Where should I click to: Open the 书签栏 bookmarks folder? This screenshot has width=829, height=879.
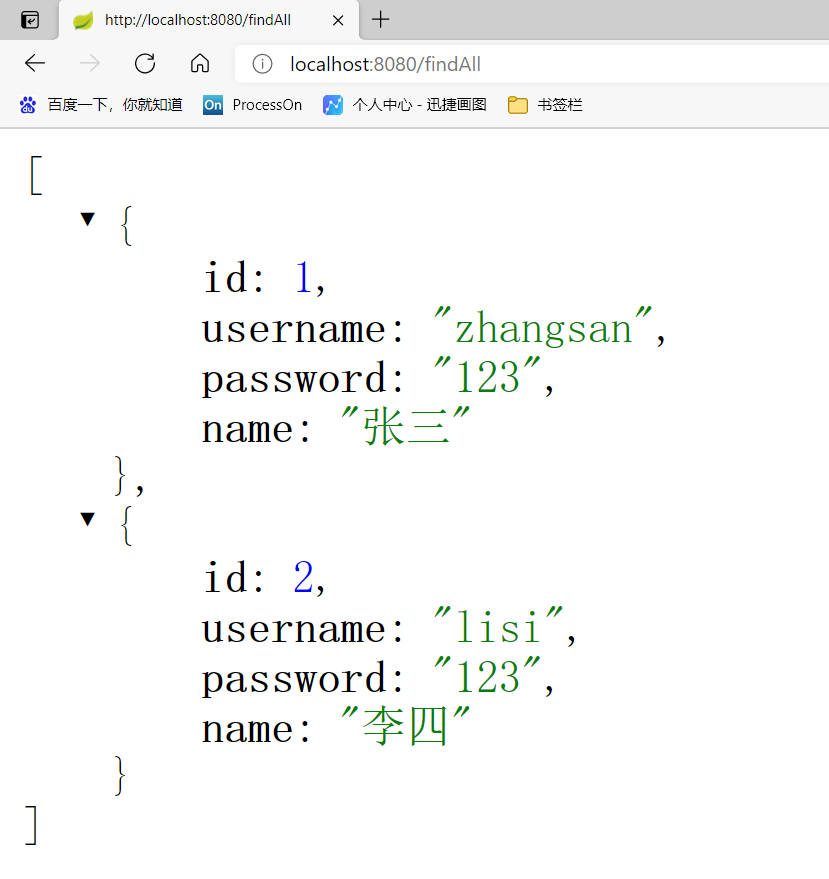click(545, 105)
